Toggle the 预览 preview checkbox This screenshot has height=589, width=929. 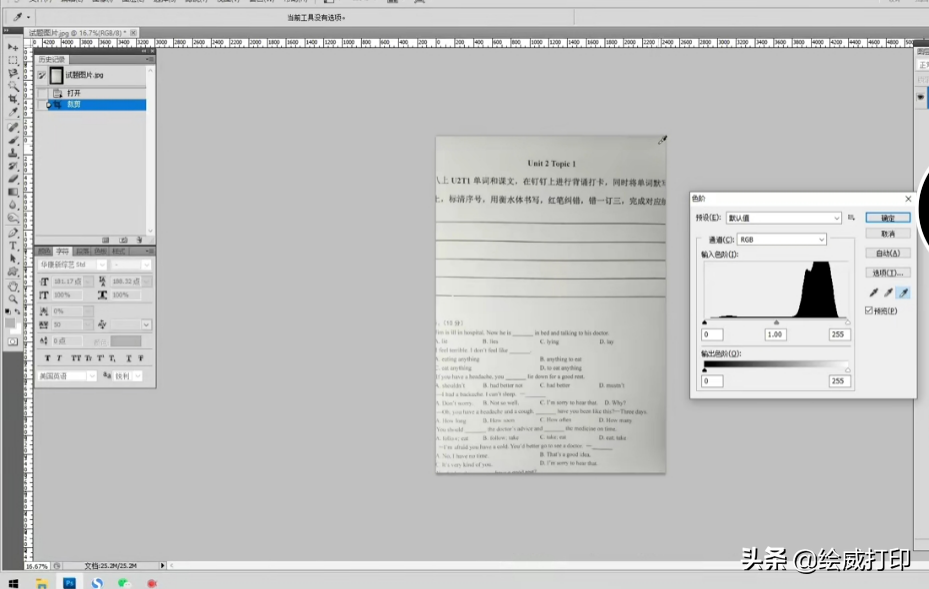869,310
